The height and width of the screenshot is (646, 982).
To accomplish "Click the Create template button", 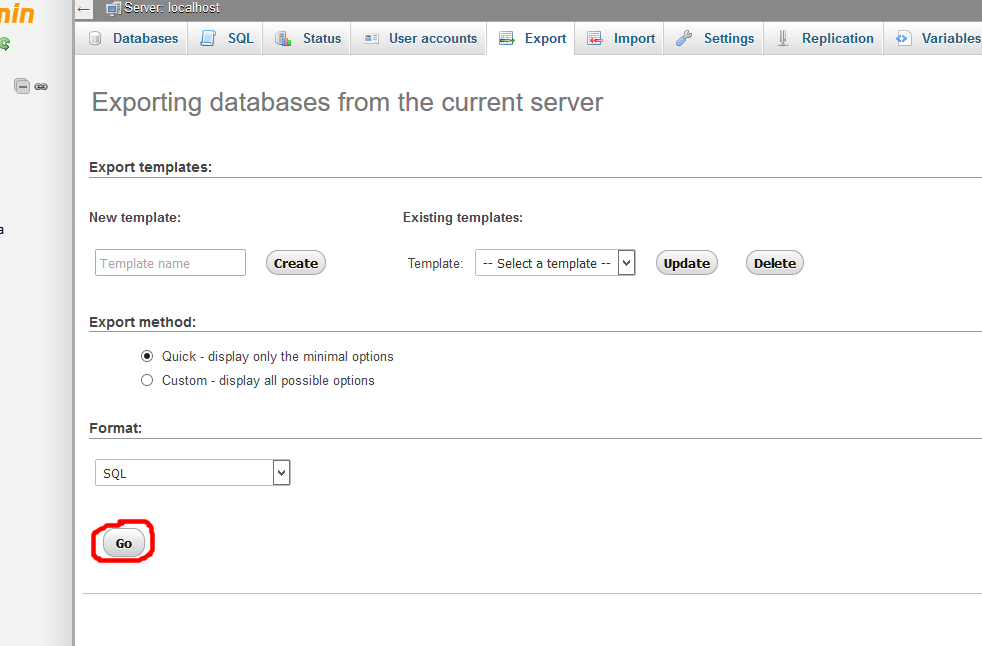I will point(296,263).
